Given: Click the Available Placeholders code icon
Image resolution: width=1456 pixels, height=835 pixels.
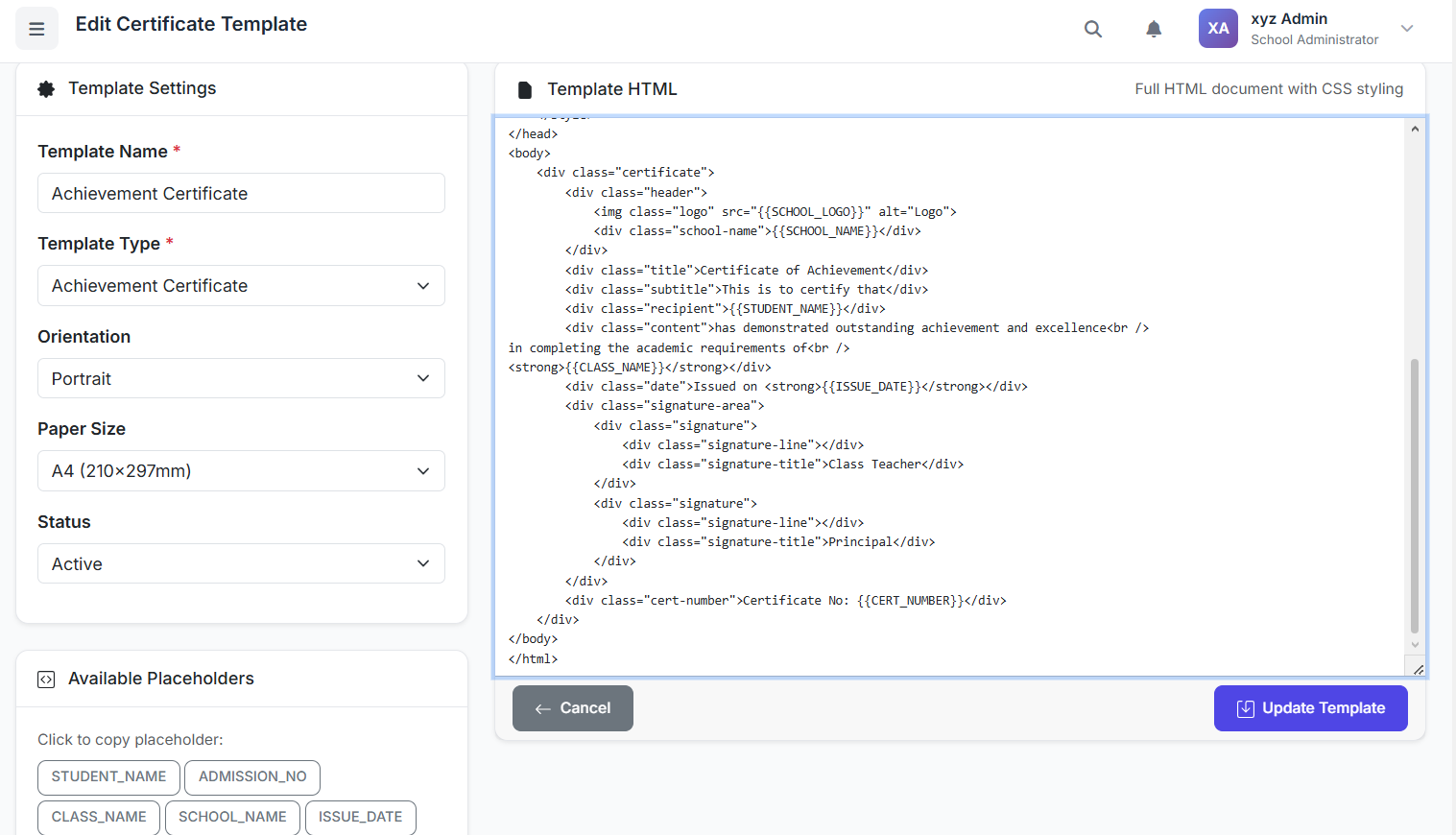Looking at the screenshot, I should (46, 680).
